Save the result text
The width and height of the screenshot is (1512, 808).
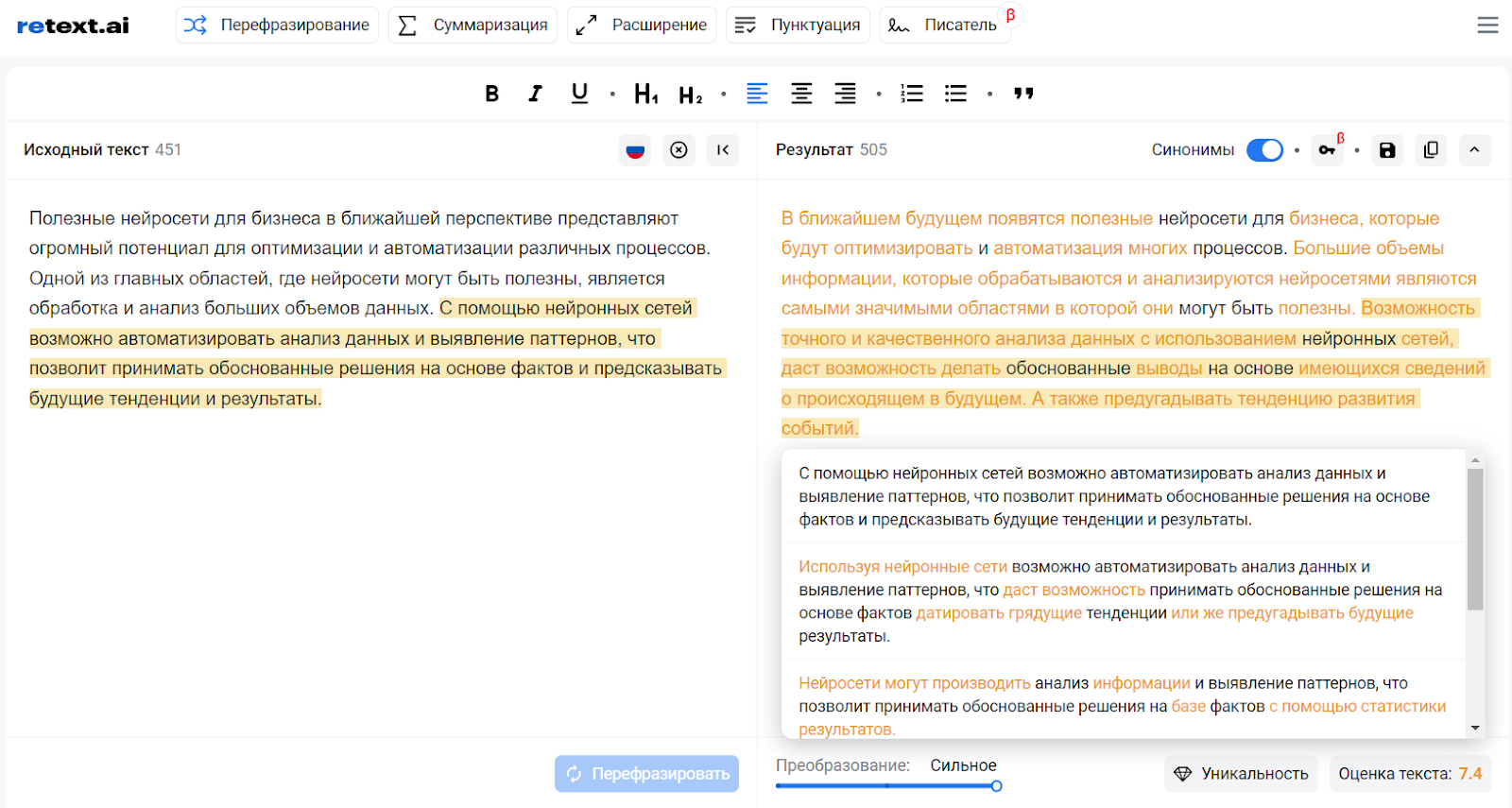click(1387, 149)
